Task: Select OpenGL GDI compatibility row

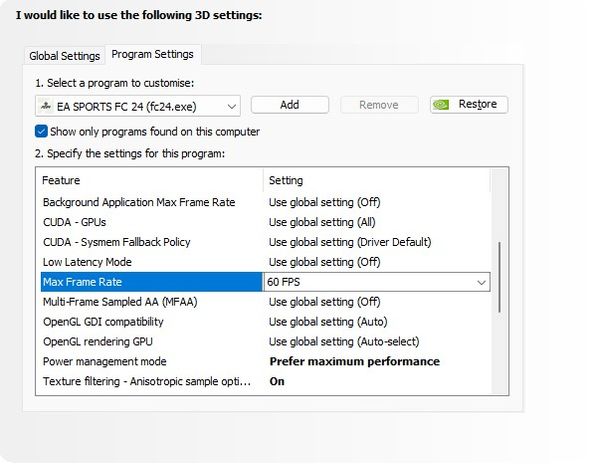Action: point(103,322)
